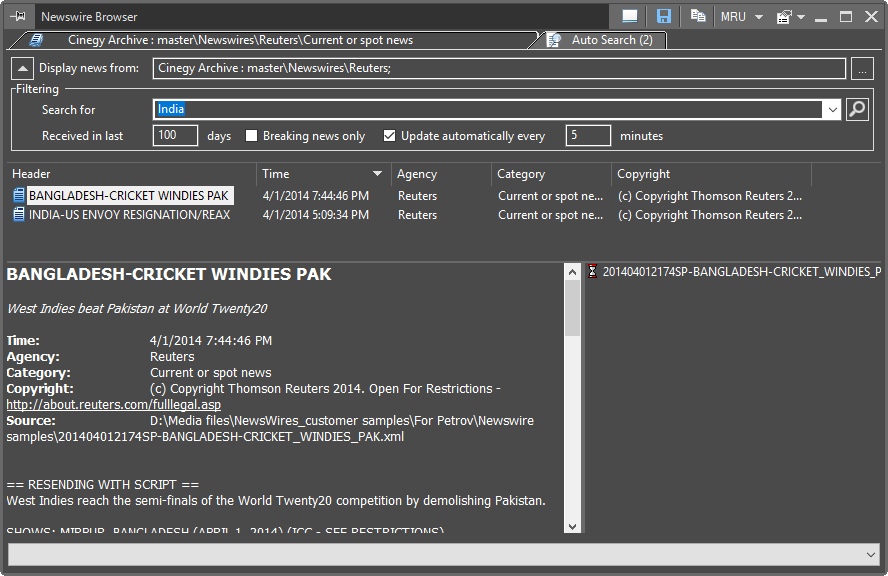Click the Time column sort arrow
Viewport: 888px width, 576px height.
click(x=377, y=173)
